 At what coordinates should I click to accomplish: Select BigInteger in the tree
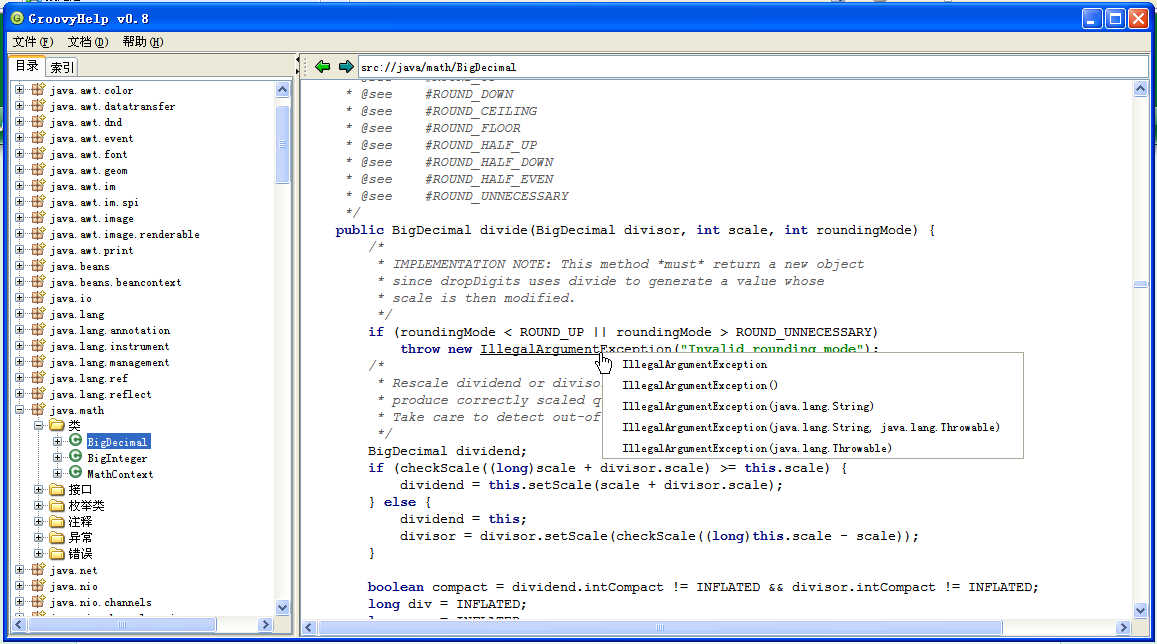click(117, 457)
